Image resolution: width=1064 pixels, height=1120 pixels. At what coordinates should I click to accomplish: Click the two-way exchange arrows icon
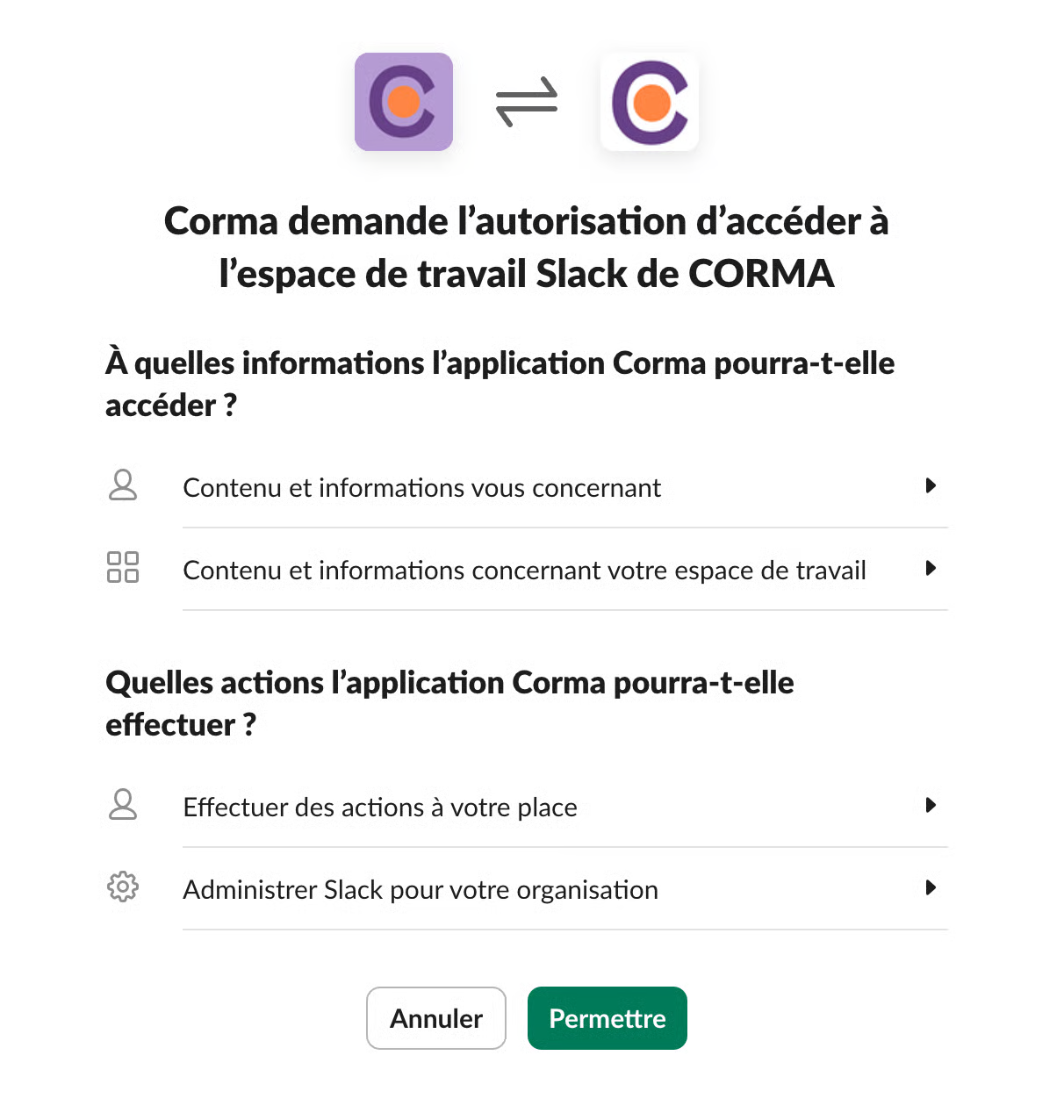[527, 102]
